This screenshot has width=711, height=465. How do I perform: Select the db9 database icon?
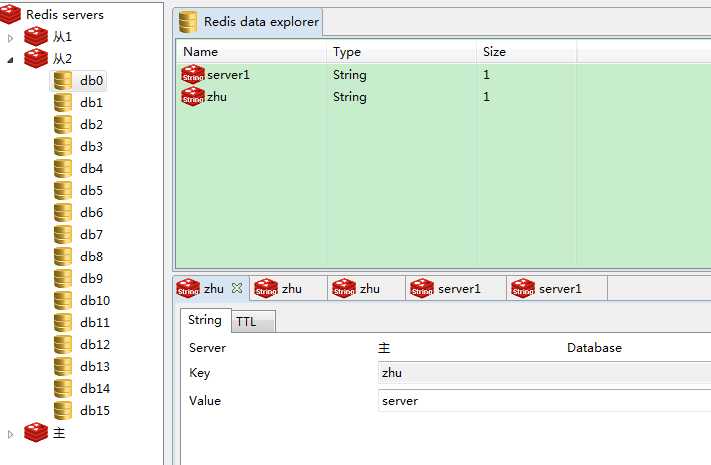[63, 279]
